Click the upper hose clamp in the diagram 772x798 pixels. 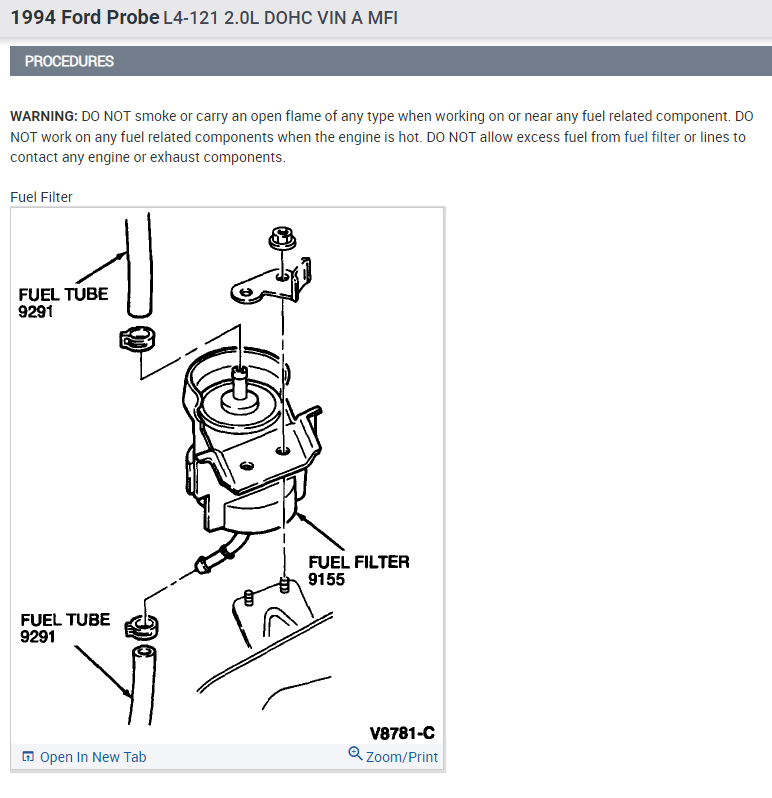(137, 339)
